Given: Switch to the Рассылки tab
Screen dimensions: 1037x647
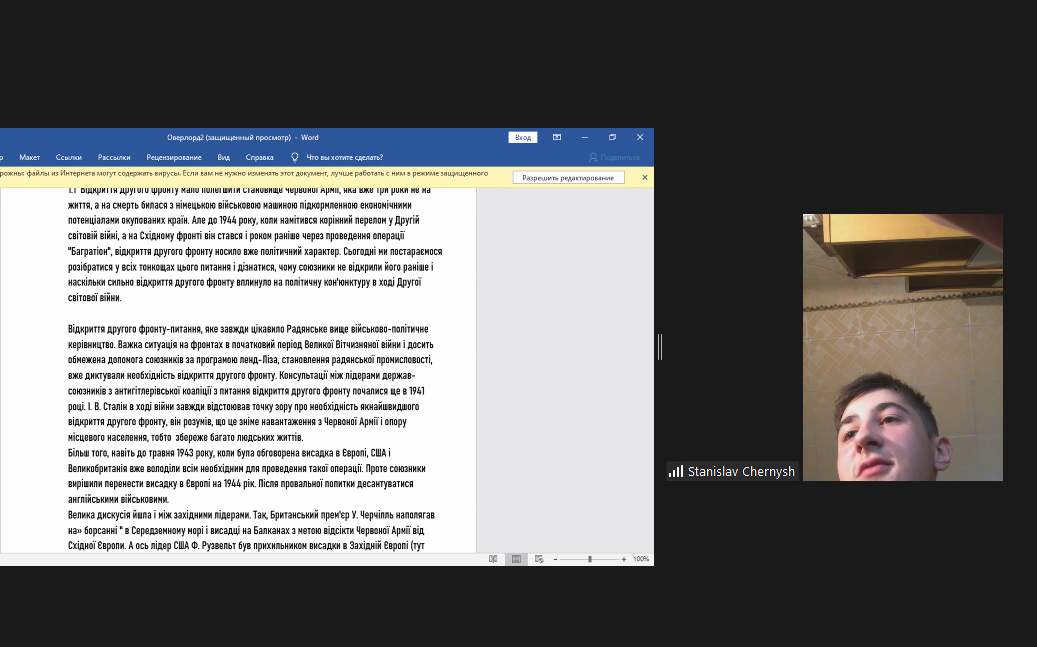Looking at the screenshot, I should pos(114,157).
